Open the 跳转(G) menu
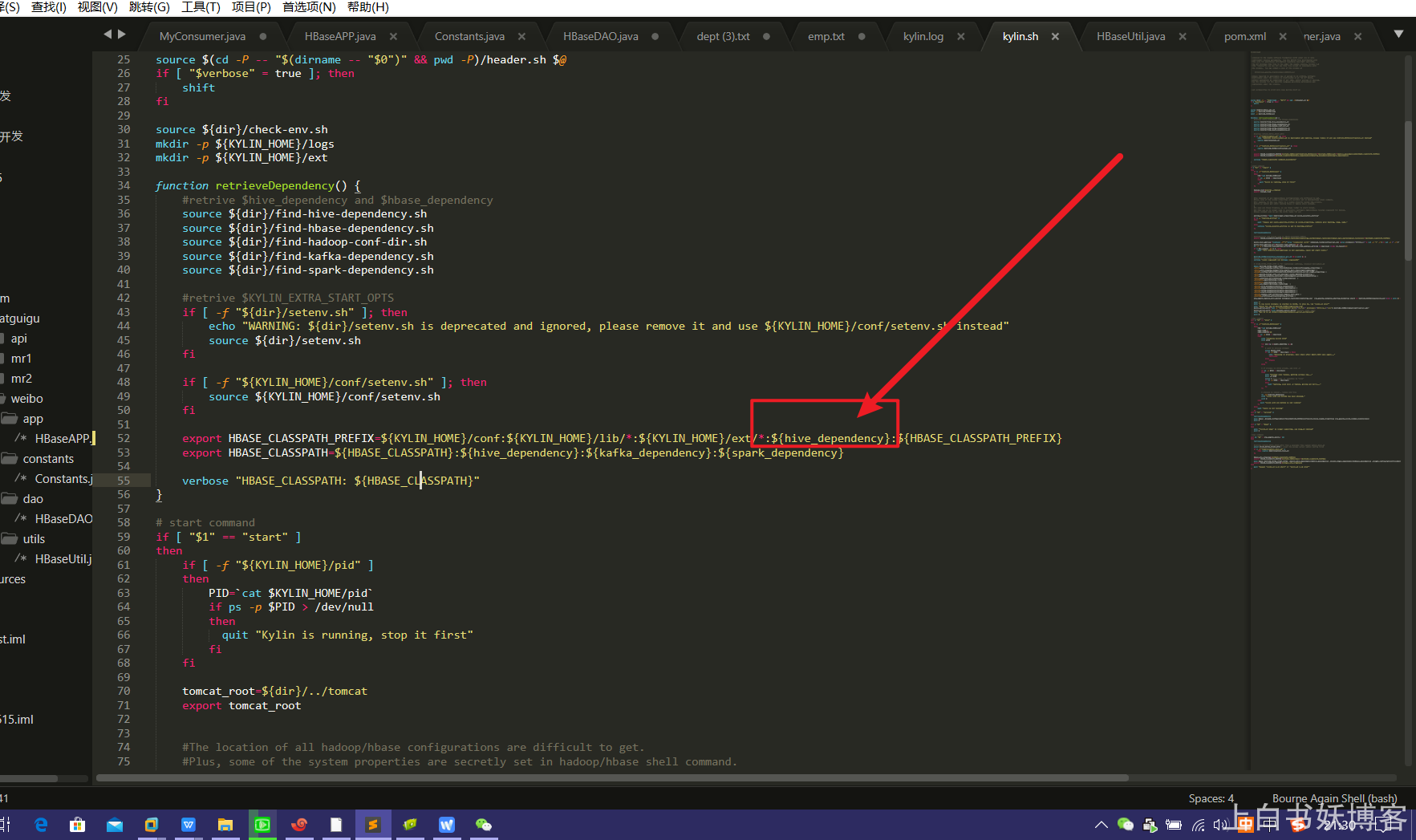Image resolution: width=1416 pixels, height=840 pixels. 148,7
